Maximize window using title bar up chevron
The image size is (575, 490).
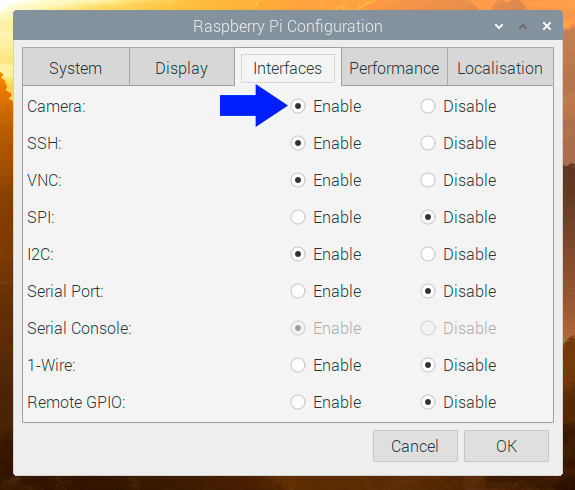[523, 26]
